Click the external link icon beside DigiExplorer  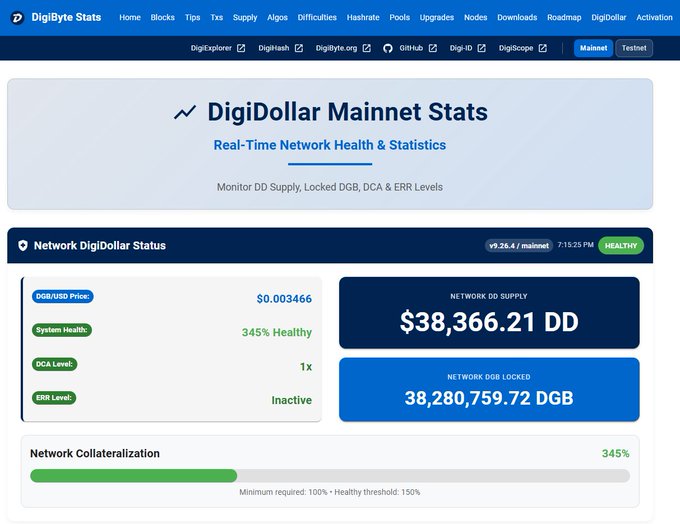[241, 48]
